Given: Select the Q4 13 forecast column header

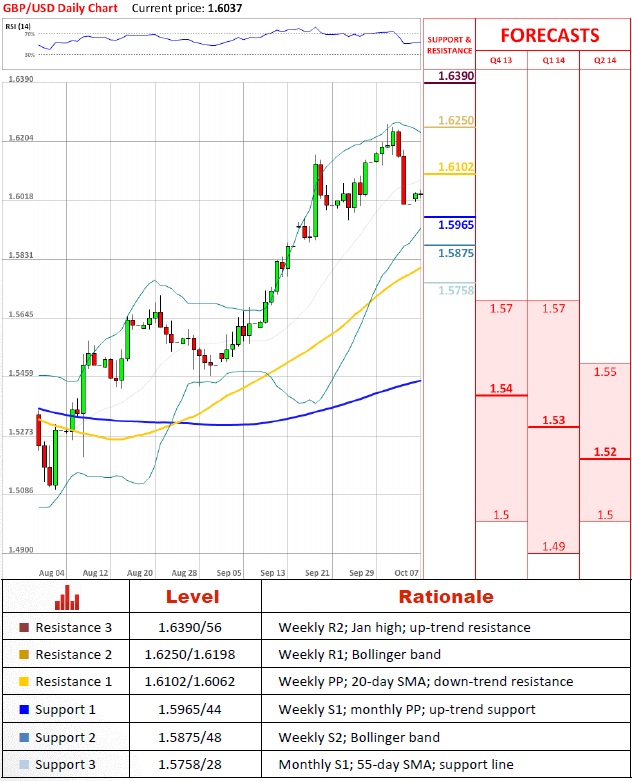Looking at the screenshot, I should click(501, 60).
